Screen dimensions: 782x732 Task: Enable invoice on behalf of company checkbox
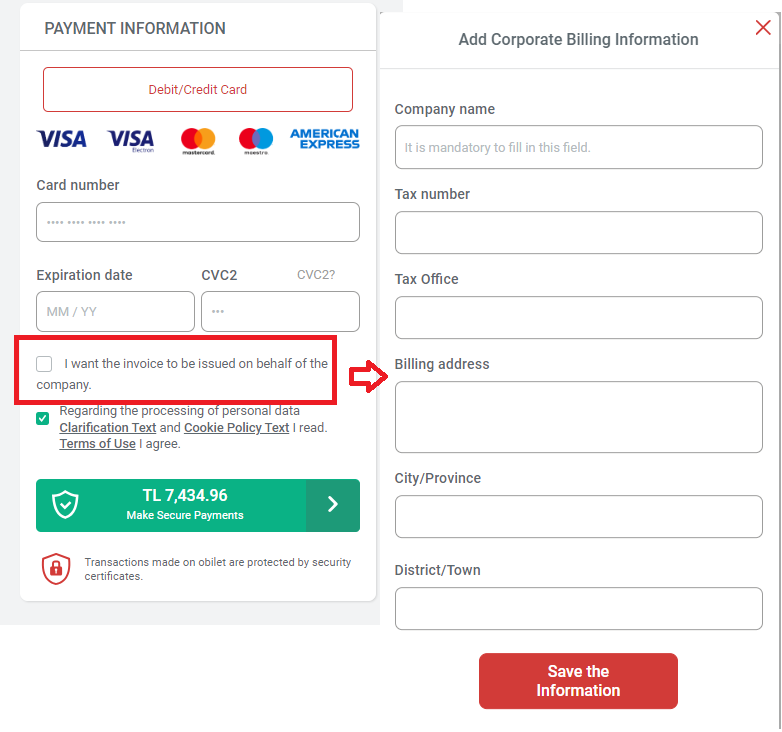(x=44, y=364)
